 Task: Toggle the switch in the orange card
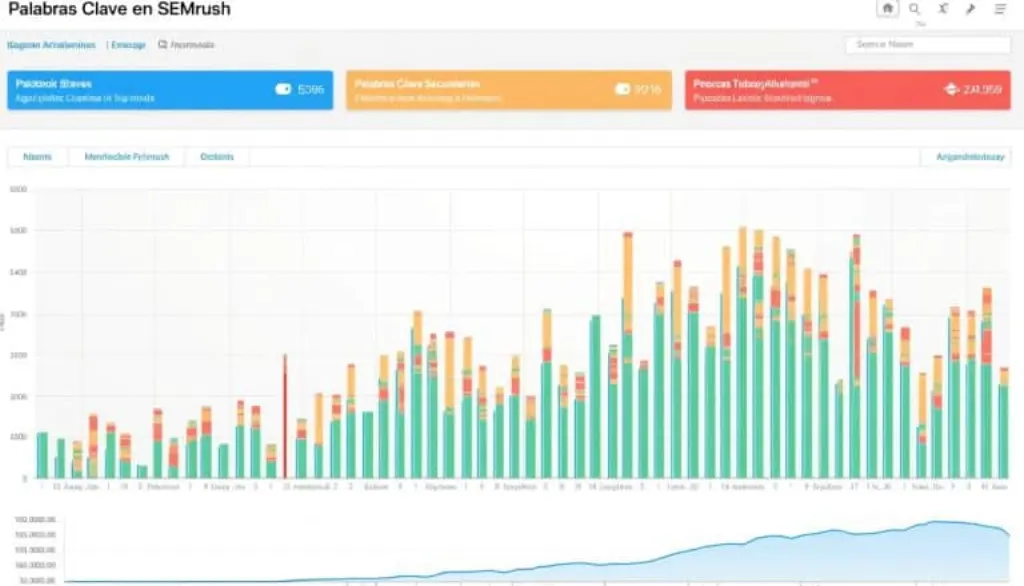(x=622, y=89)
